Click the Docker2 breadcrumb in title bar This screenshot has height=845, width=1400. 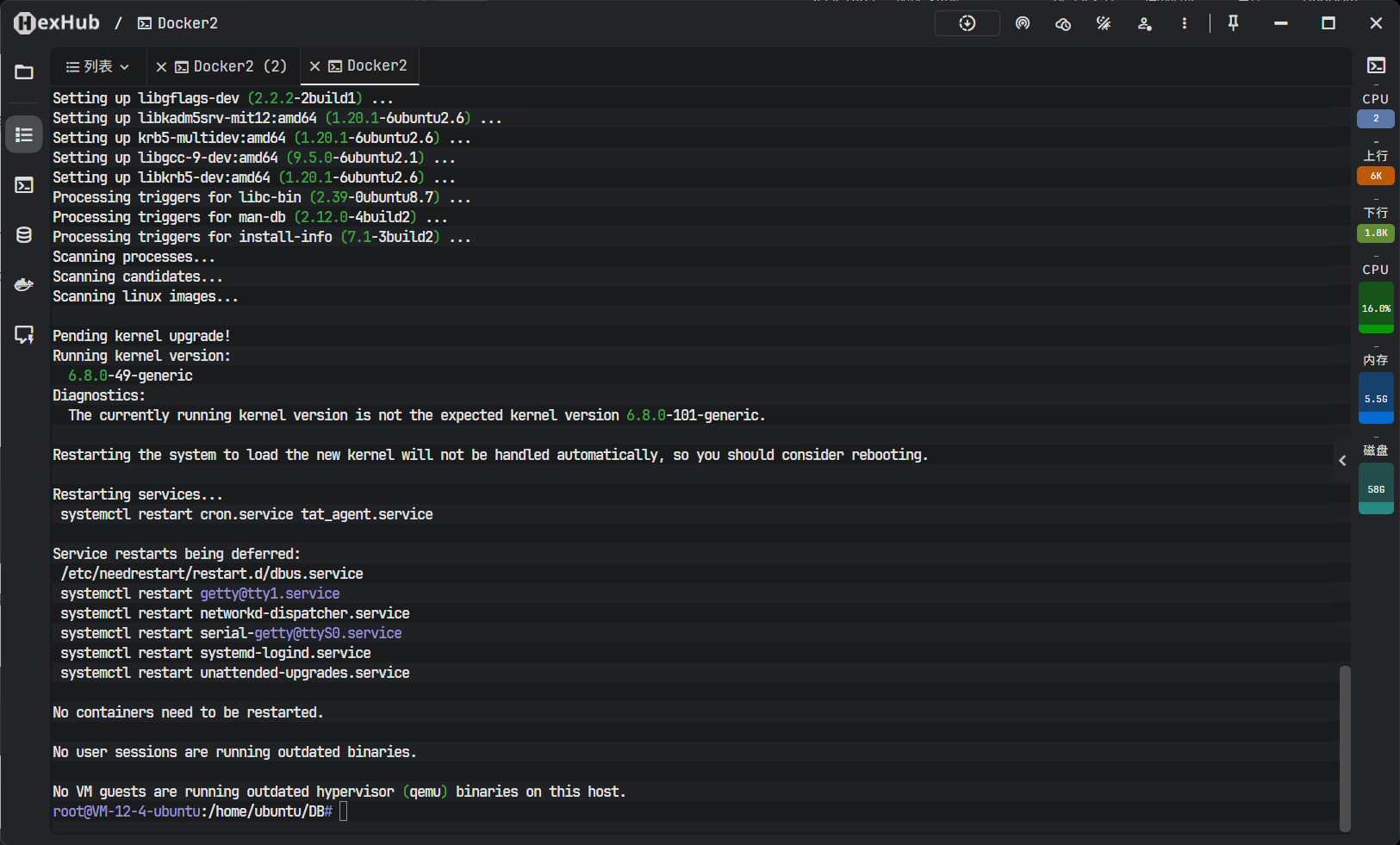tap(178, 23)
